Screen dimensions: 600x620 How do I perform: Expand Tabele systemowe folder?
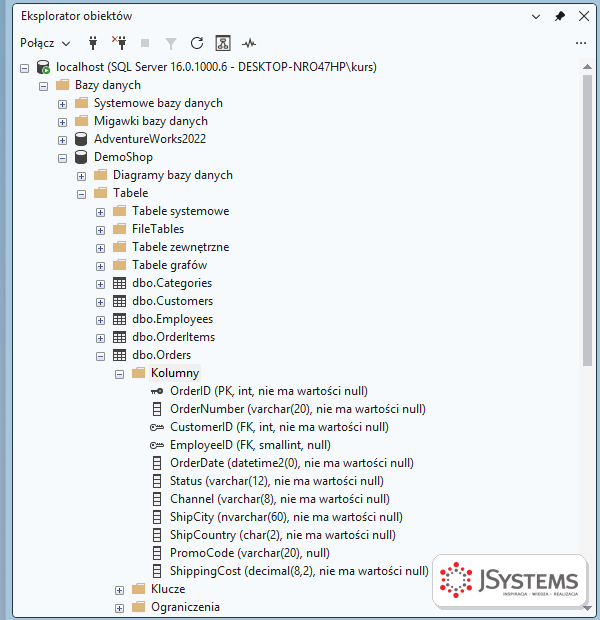click(x=100, y=212)
